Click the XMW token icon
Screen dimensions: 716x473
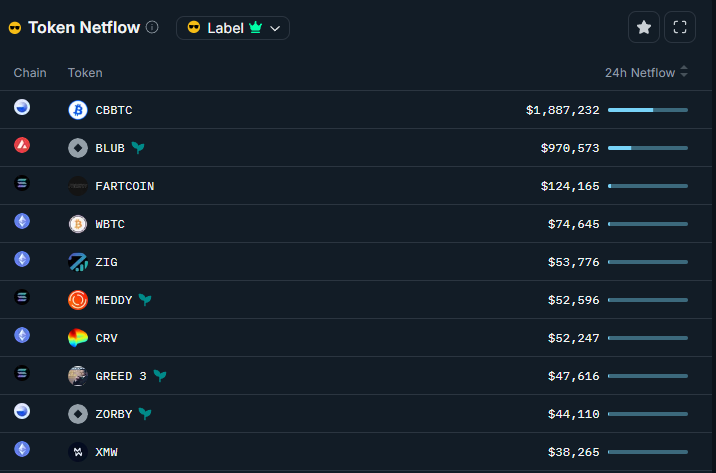tap(78, 452)
